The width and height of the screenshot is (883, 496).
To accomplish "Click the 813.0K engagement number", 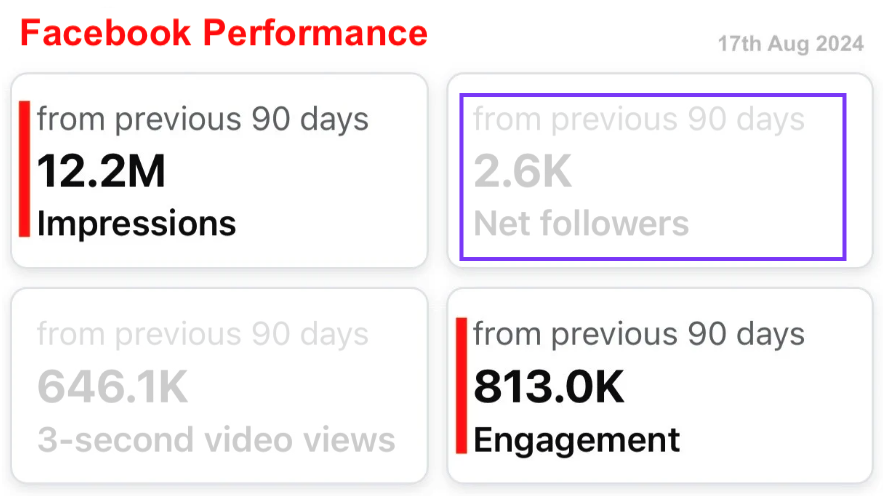I will click(x=548, y=387).
